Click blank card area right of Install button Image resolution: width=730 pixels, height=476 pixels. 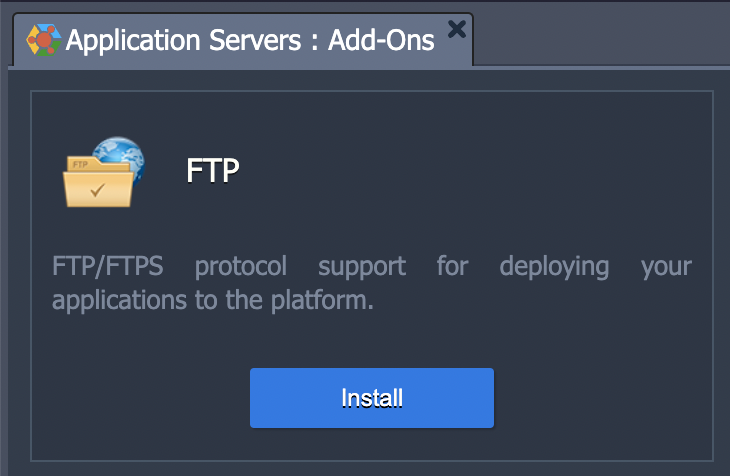click(x=603, y=398)
